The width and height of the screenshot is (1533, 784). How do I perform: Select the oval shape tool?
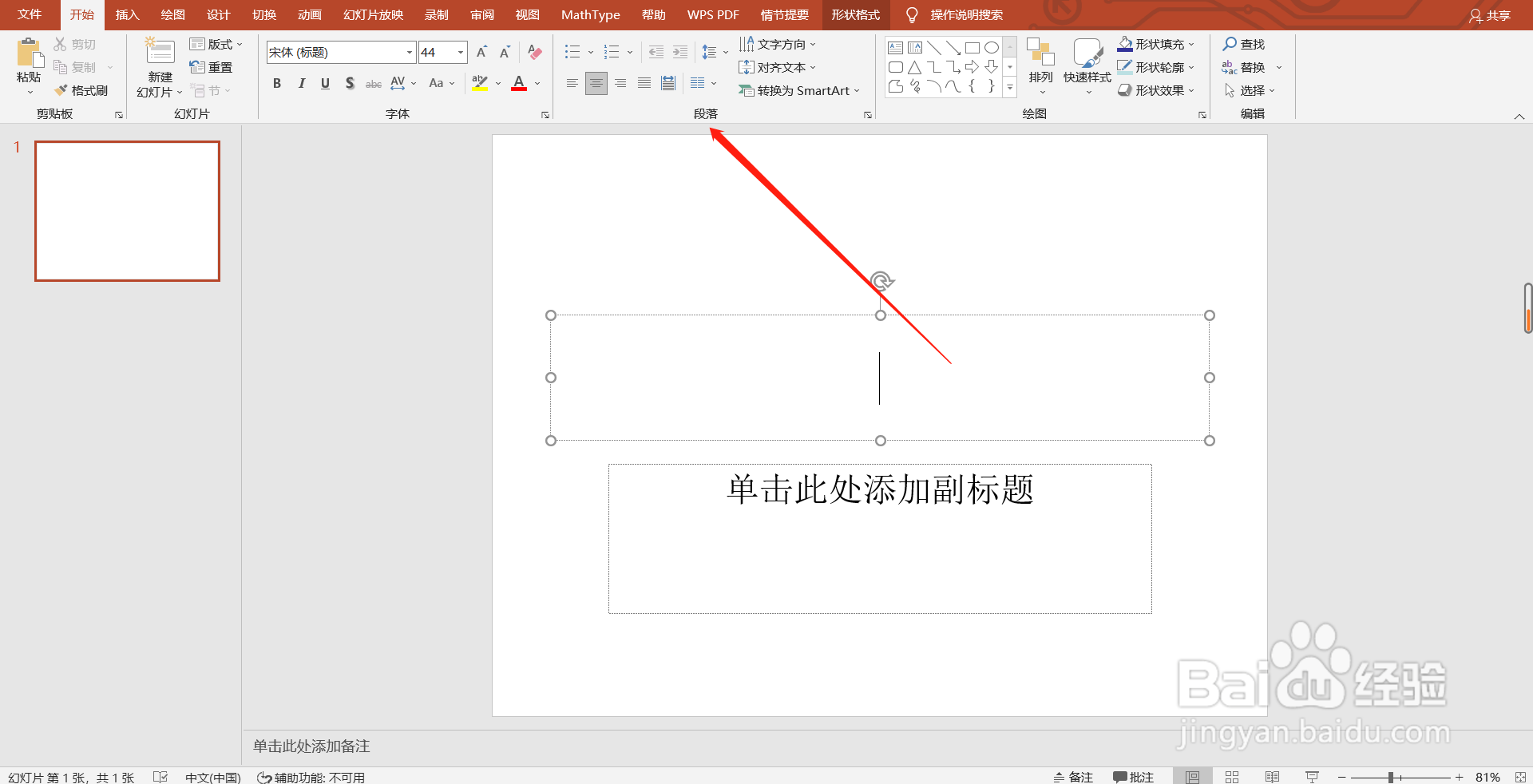pyautogui.click(x=992, y=47)
